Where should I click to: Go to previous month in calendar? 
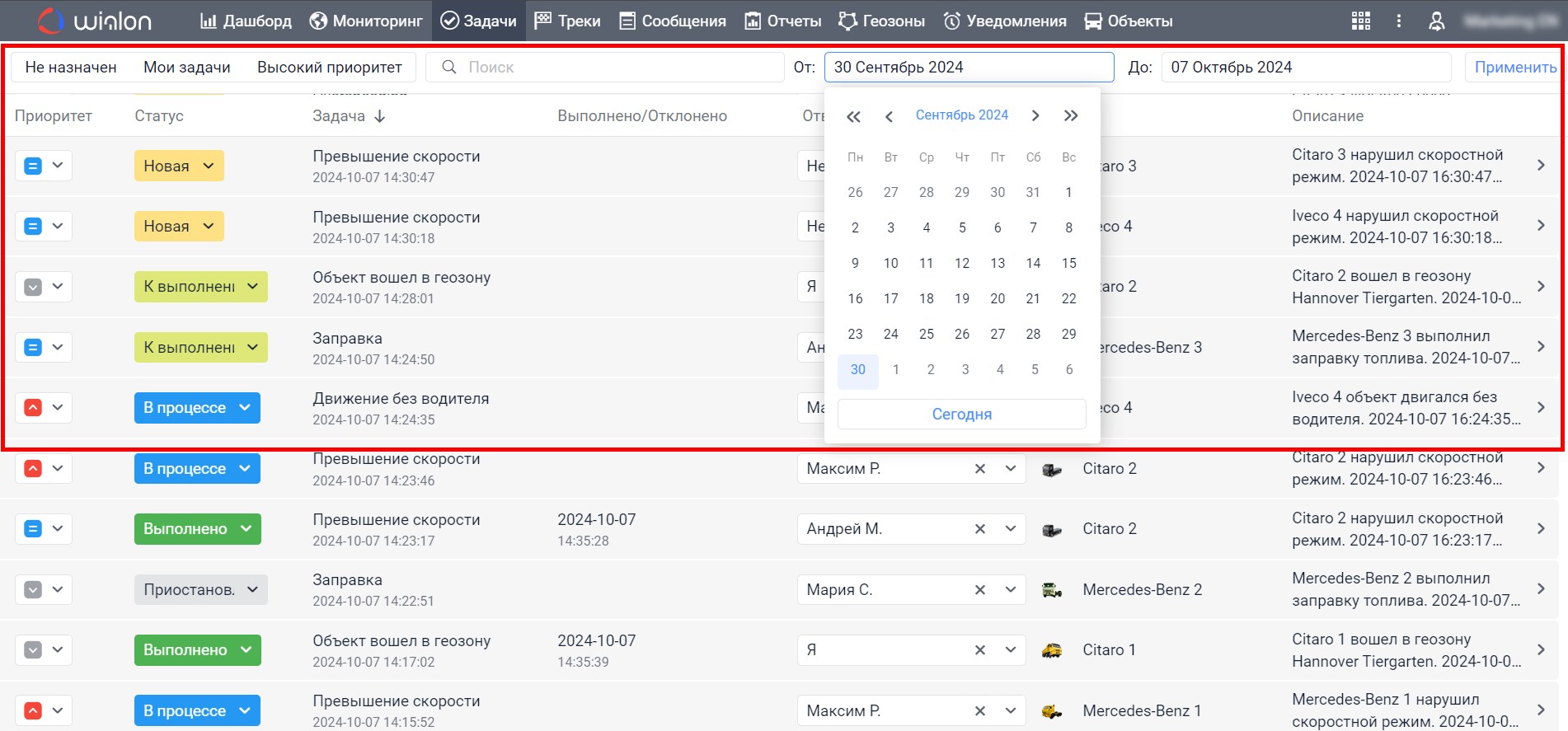[x=889, y=116]
